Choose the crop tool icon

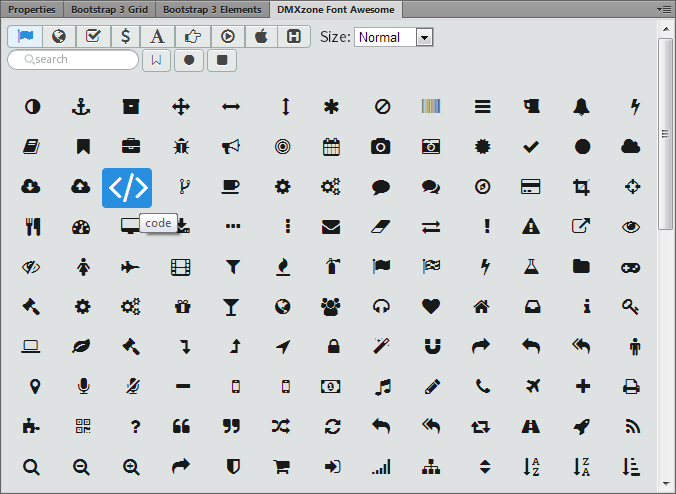(581, 187)
